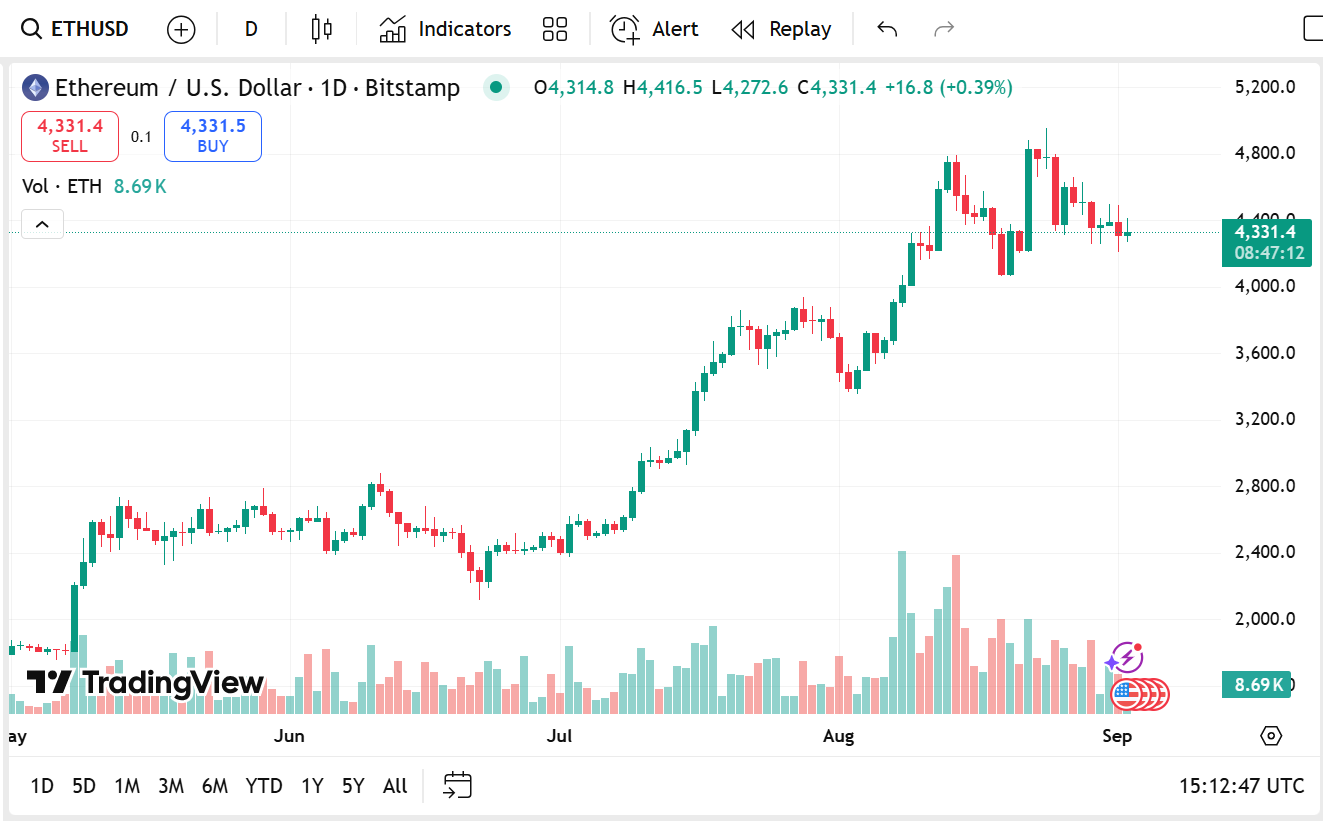This screenshot has height=821, width=1323.
Task: Open the timezone selector showing UTC time
Action: pos(1240,786)
